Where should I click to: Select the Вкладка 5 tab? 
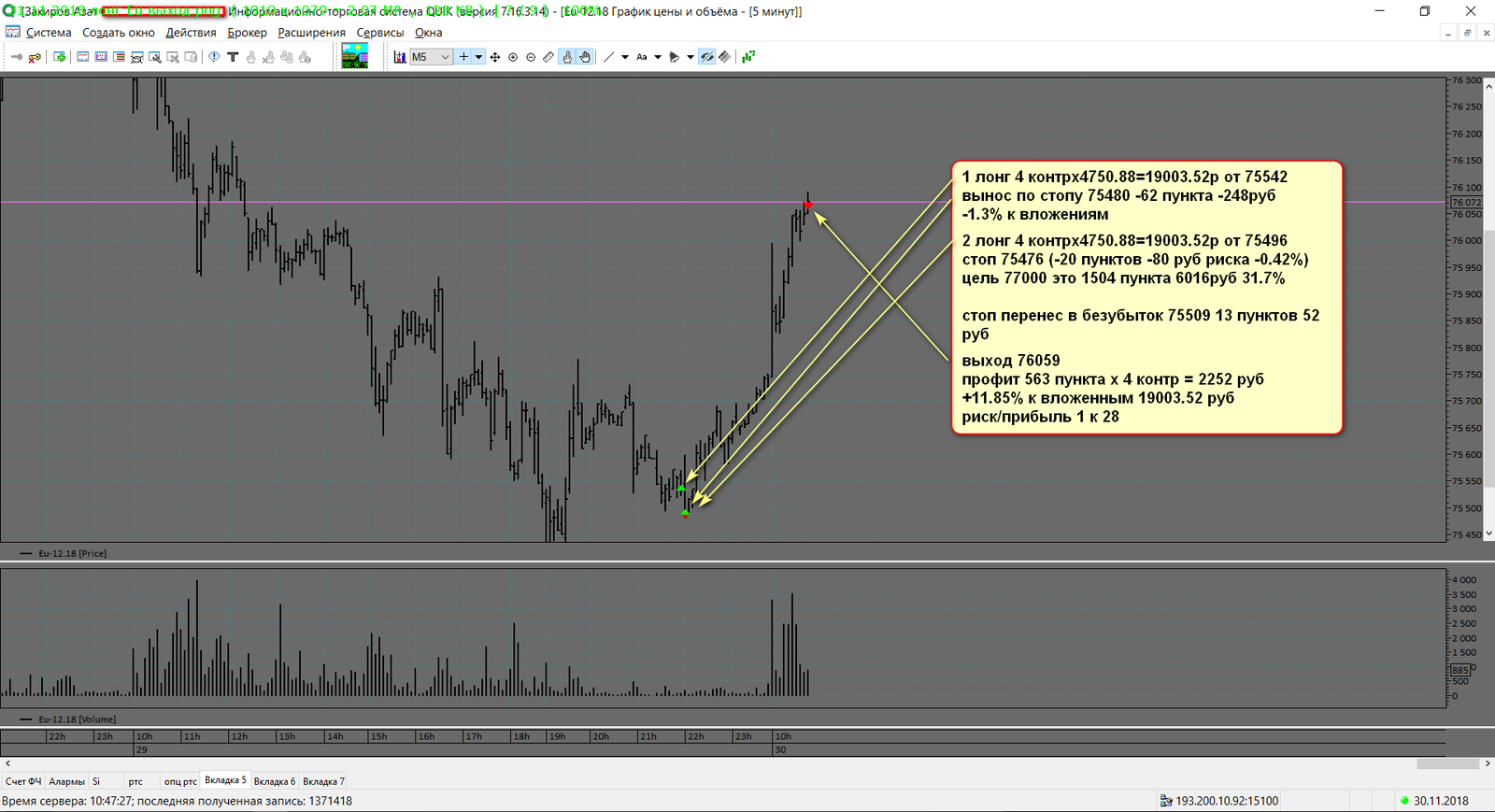click(x=225, y=780)
